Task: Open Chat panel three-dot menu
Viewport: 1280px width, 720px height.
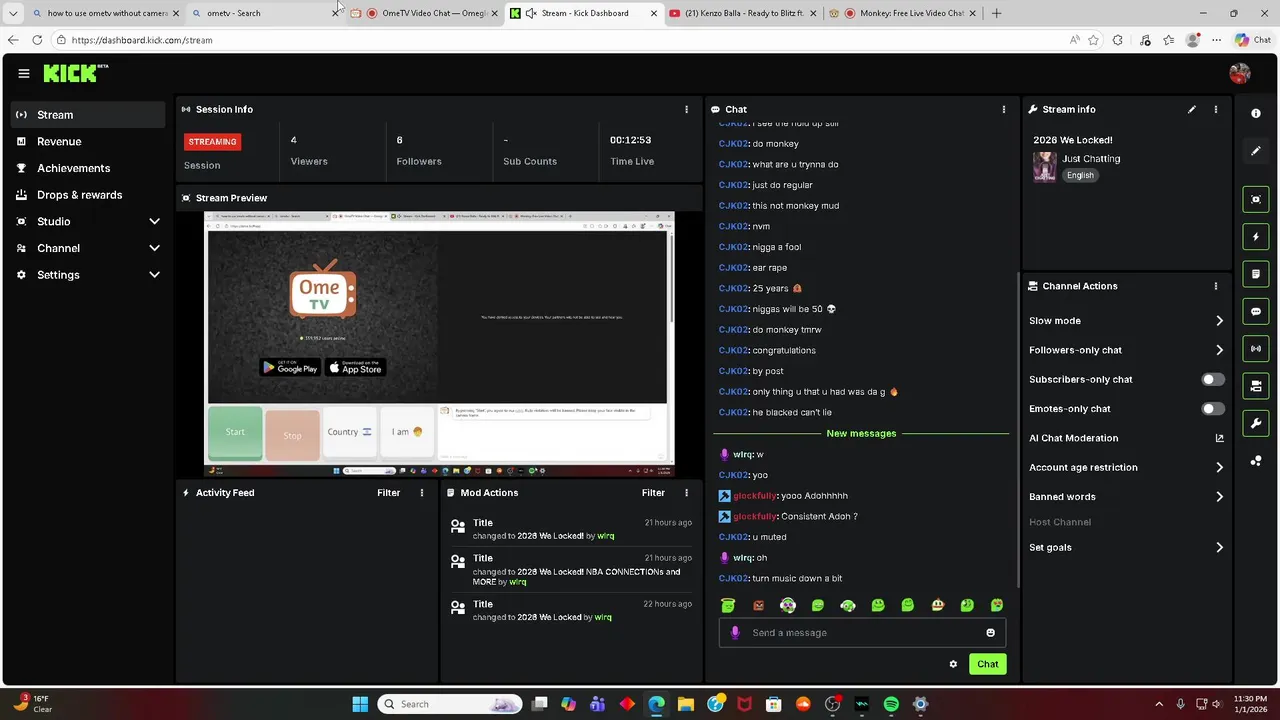Action: pos(1004,109)
